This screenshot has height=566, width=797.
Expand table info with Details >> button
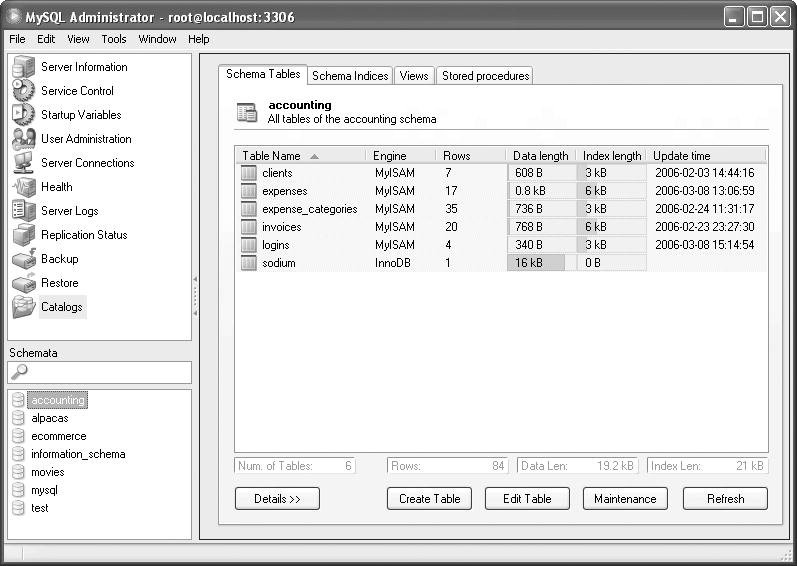(278, 499)
